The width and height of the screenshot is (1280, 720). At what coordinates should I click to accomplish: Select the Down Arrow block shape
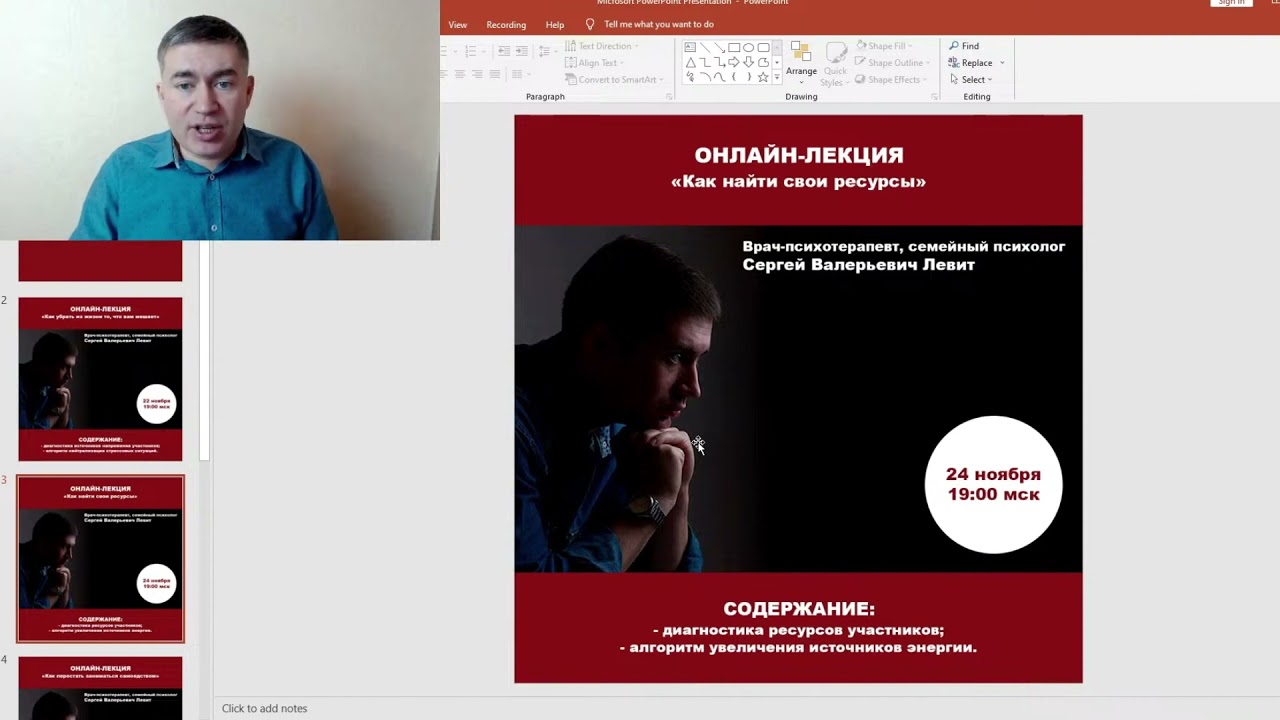pos(748,63)
